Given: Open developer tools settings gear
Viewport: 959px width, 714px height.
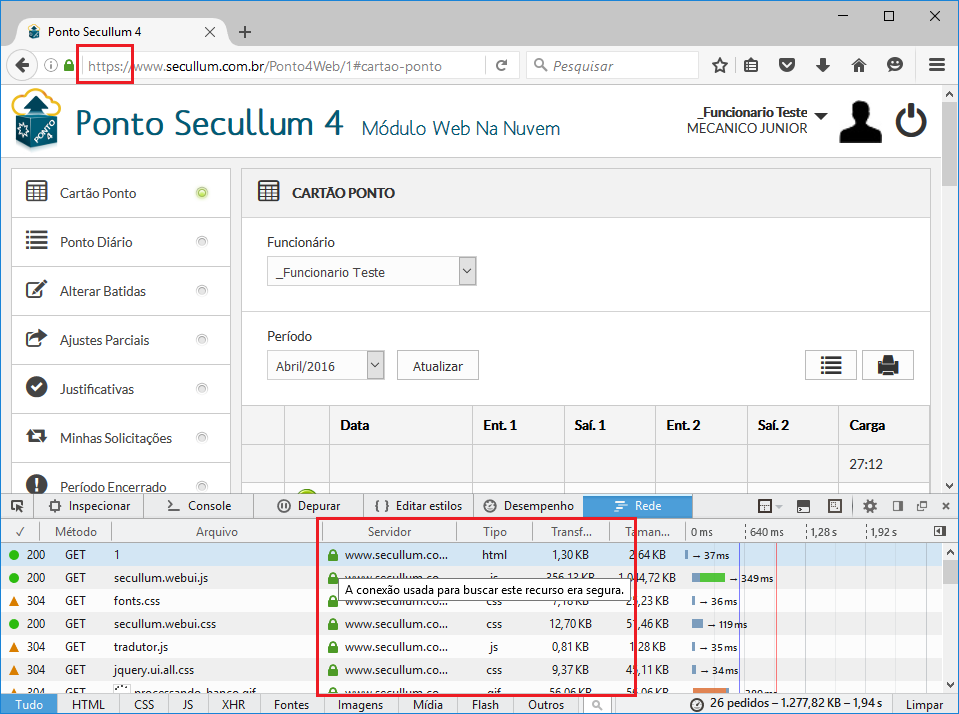Looking at the screenshot, I should point(870,506).
